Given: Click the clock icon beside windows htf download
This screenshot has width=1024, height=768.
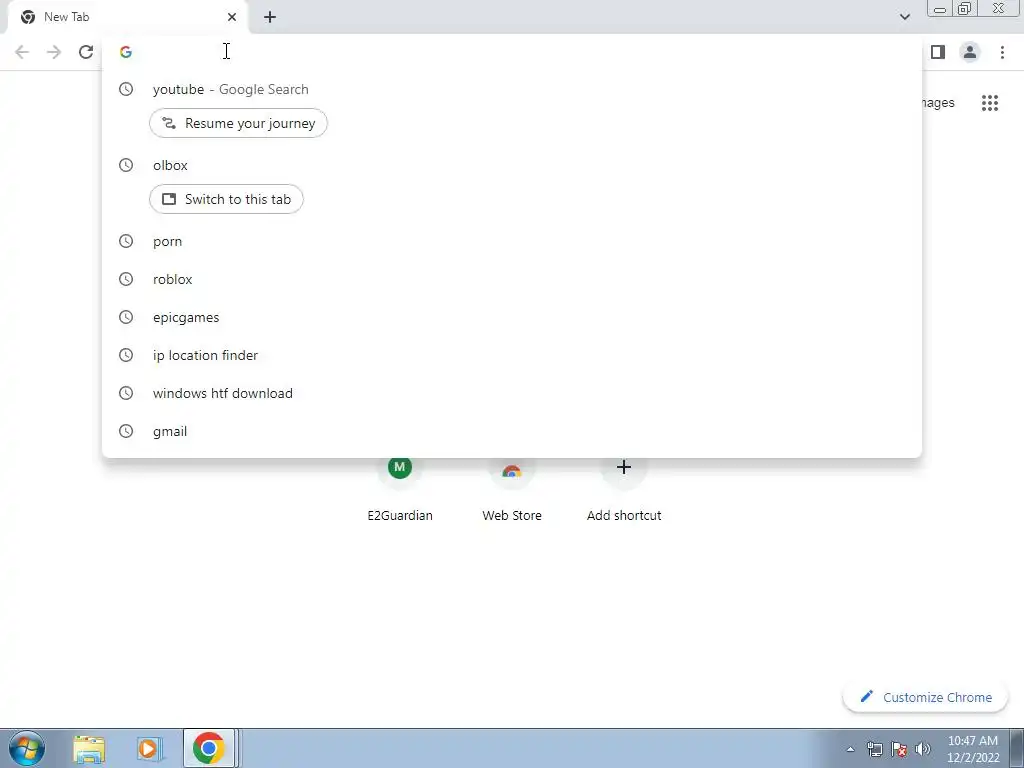Looking at the screenshot, I should pyautogui.click(x=126, y=393).
